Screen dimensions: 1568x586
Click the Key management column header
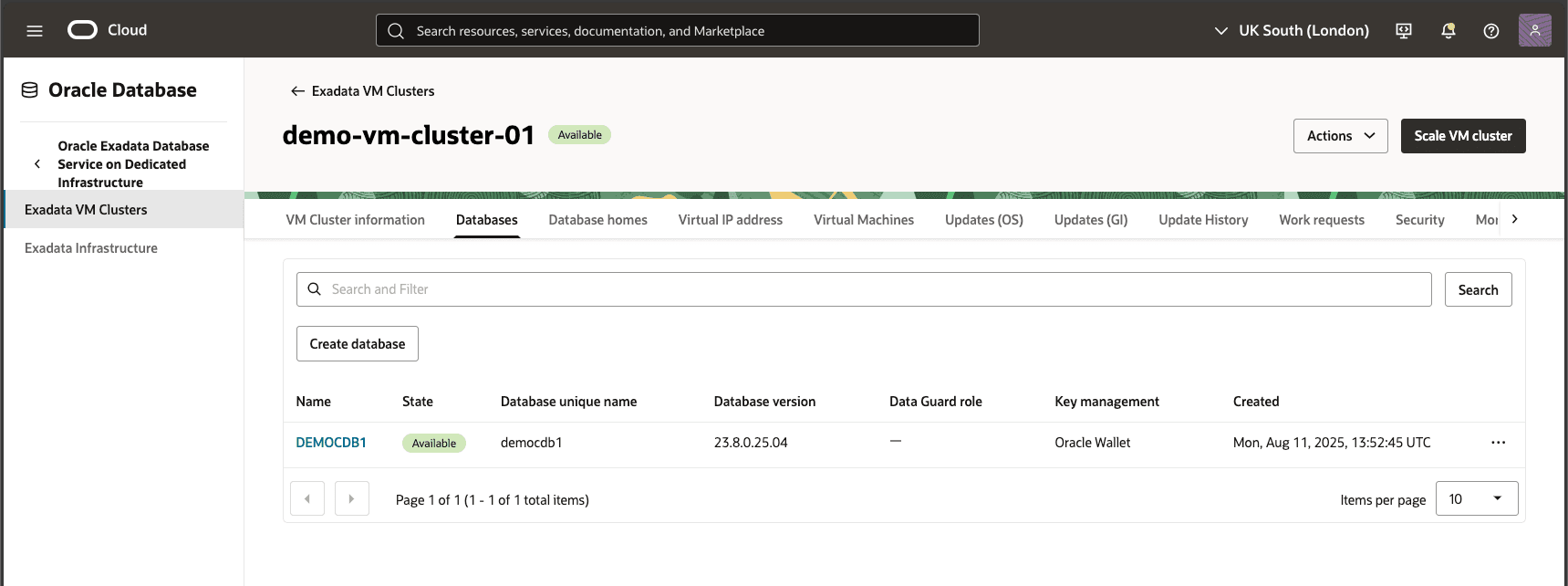click(1106, 402)
